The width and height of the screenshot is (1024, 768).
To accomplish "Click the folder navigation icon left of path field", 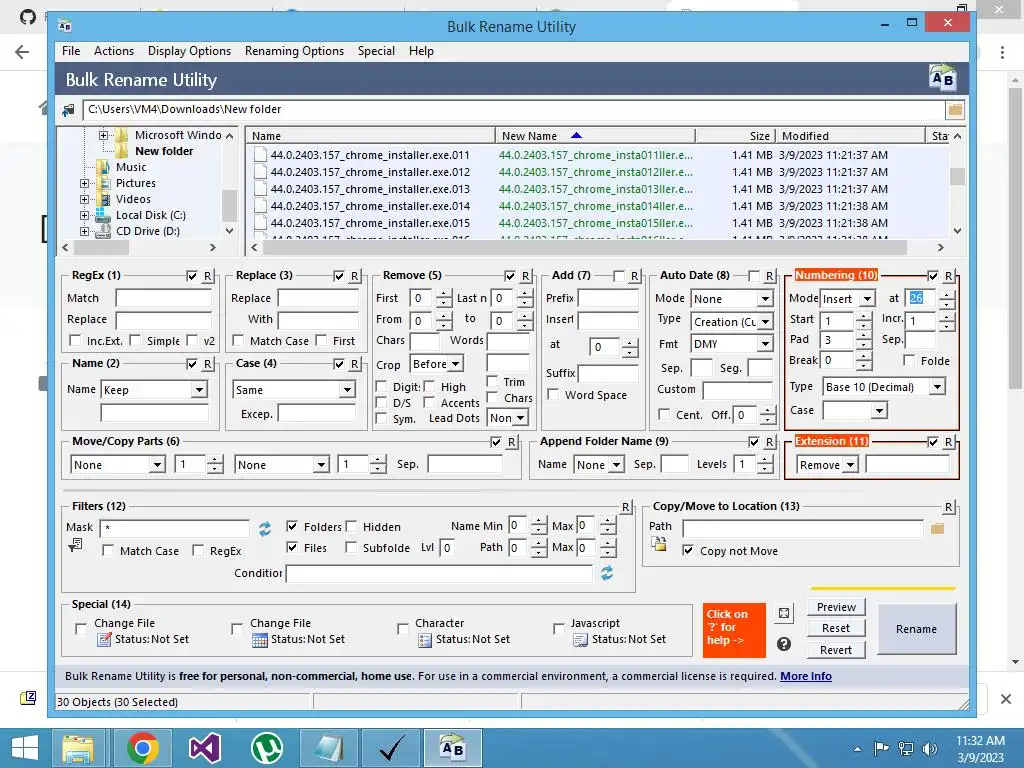I will pos(68,110).
